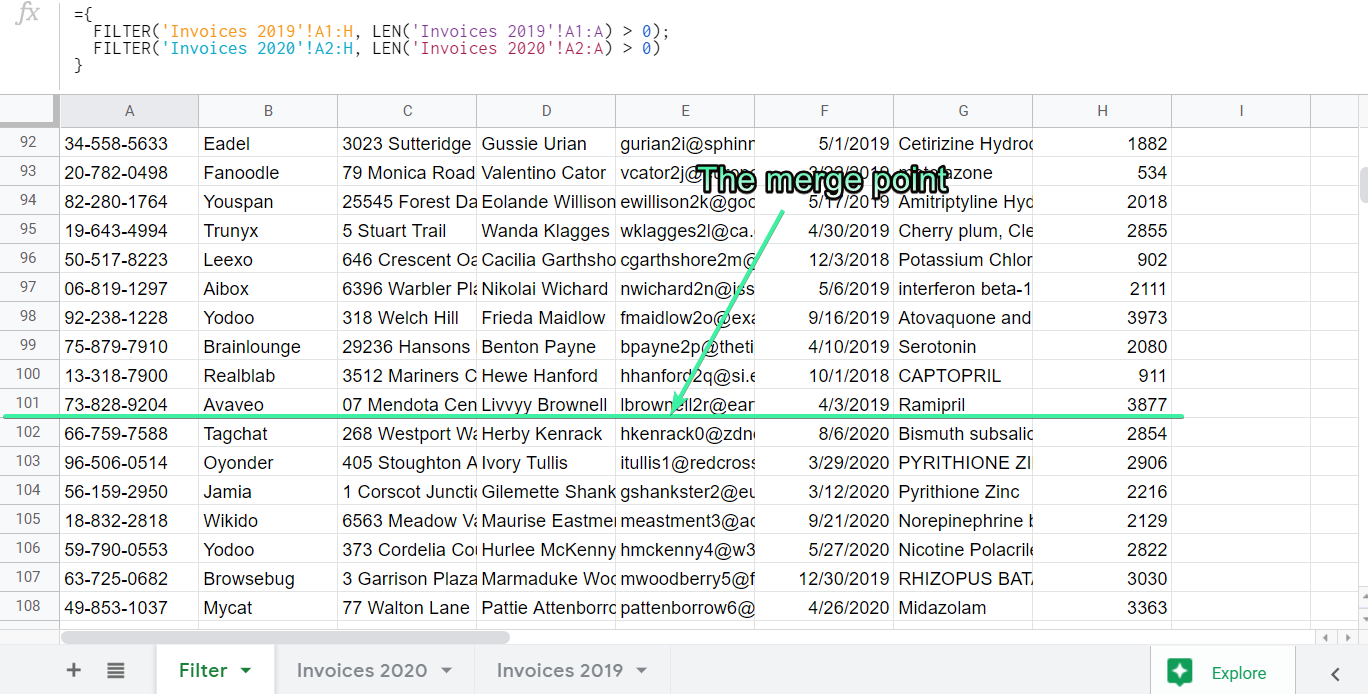Select the cell containing Ramipril
The image size is (1368, 694).
coord(962,405)
